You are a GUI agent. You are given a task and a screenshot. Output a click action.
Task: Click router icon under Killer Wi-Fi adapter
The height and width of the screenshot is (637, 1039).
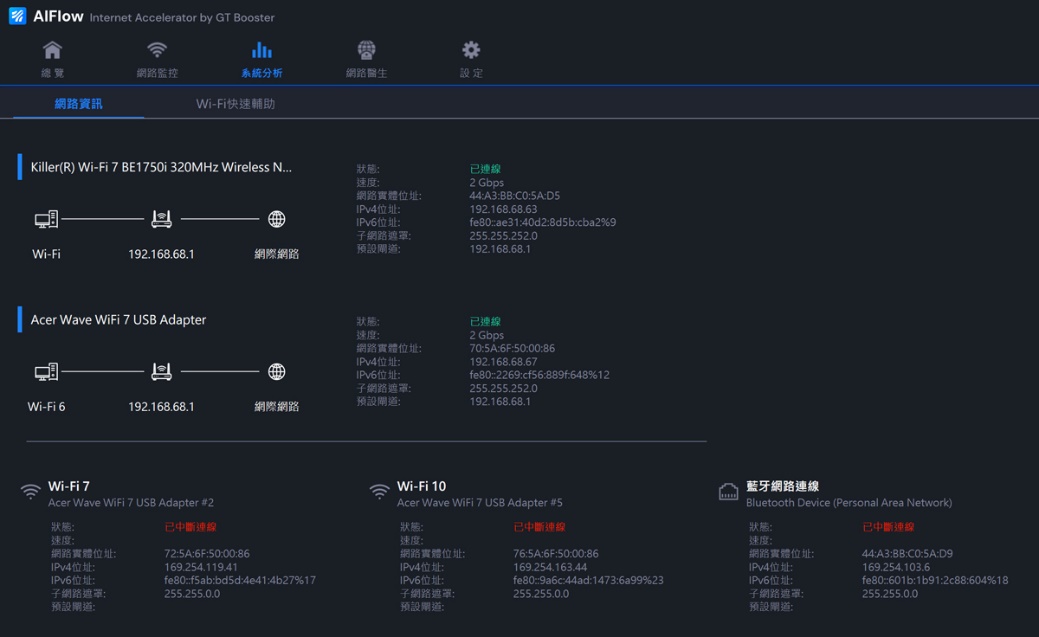[x=161, y=220]
